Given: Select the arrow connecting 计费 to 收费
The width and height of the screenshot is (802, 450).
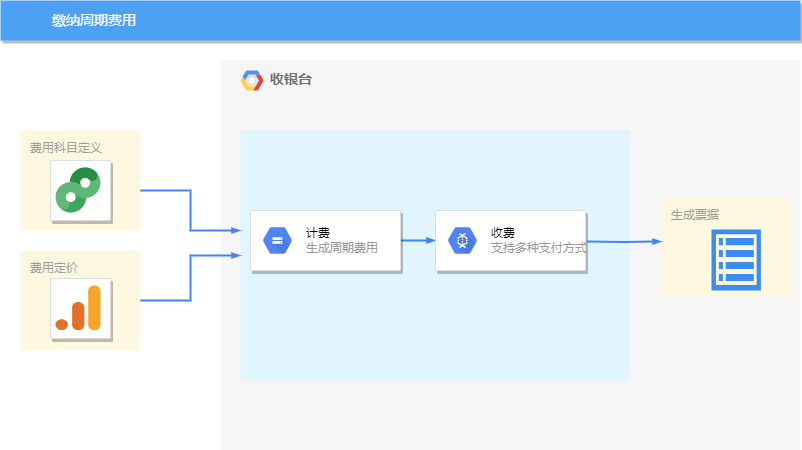Looking at the screenshot, I should click(x=418, y=241).
